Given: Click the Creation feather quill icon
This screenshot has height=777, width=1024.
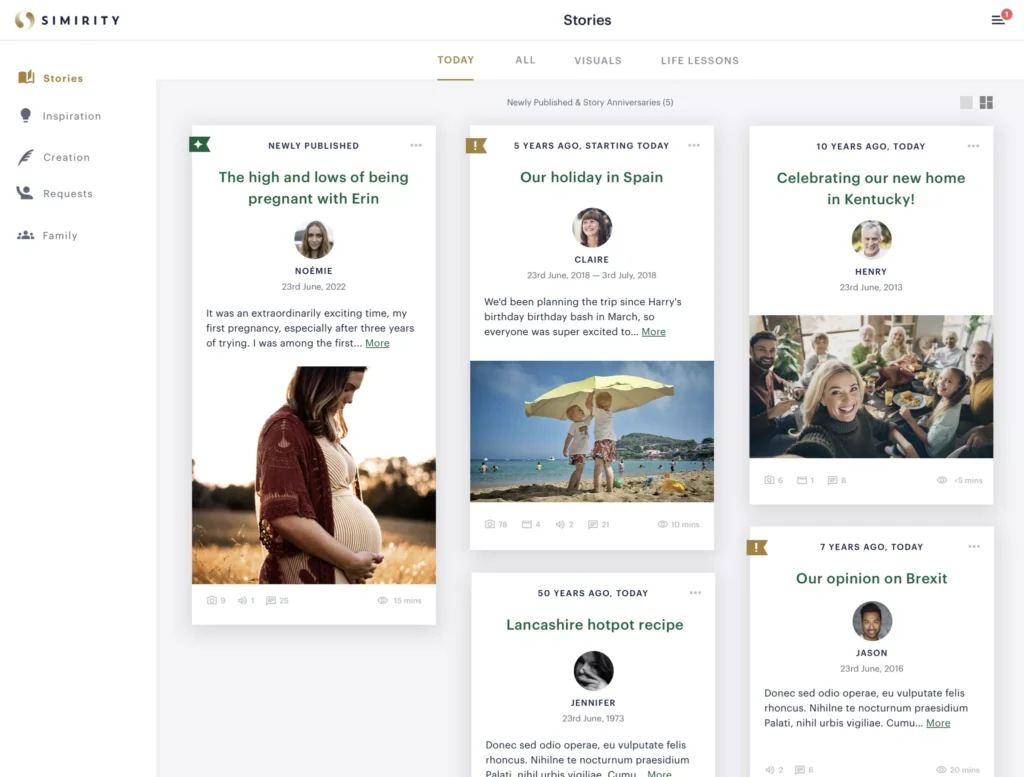Looking at the screenshot, I should [26, 157].
